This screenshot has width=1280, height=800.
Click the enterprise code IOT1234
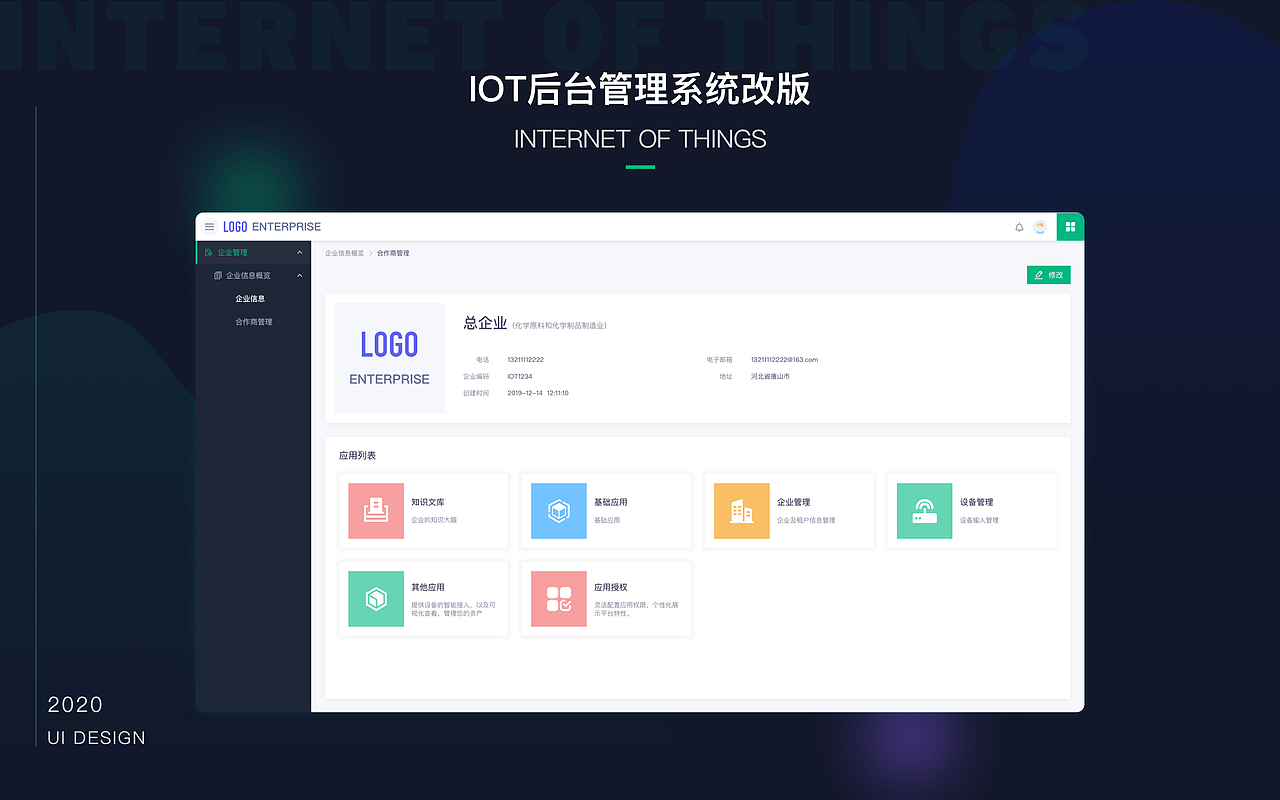(520, 377)
